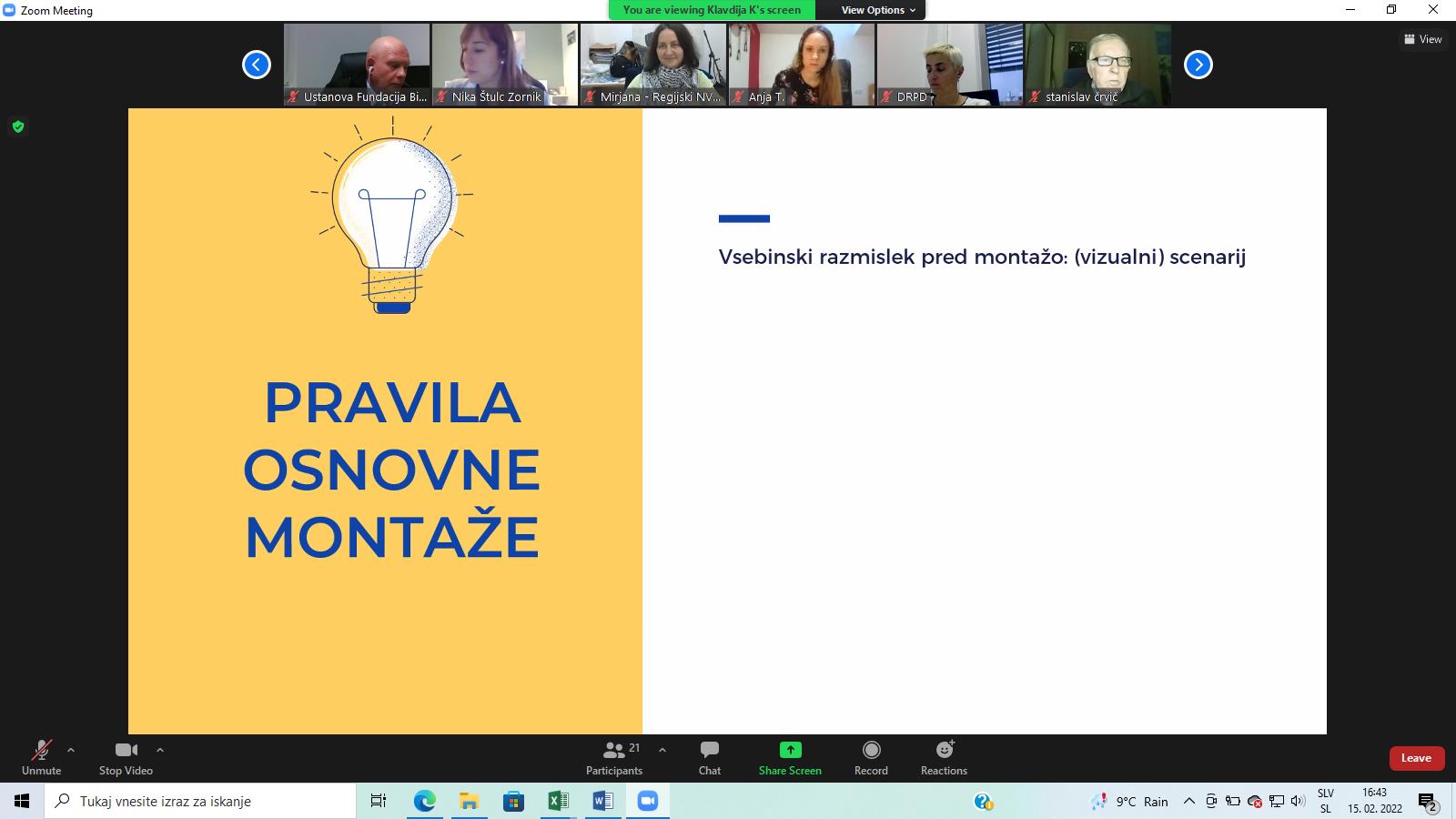Expand video options caret beside Stop Video
Screen dimensions: 1456x819
160,750
